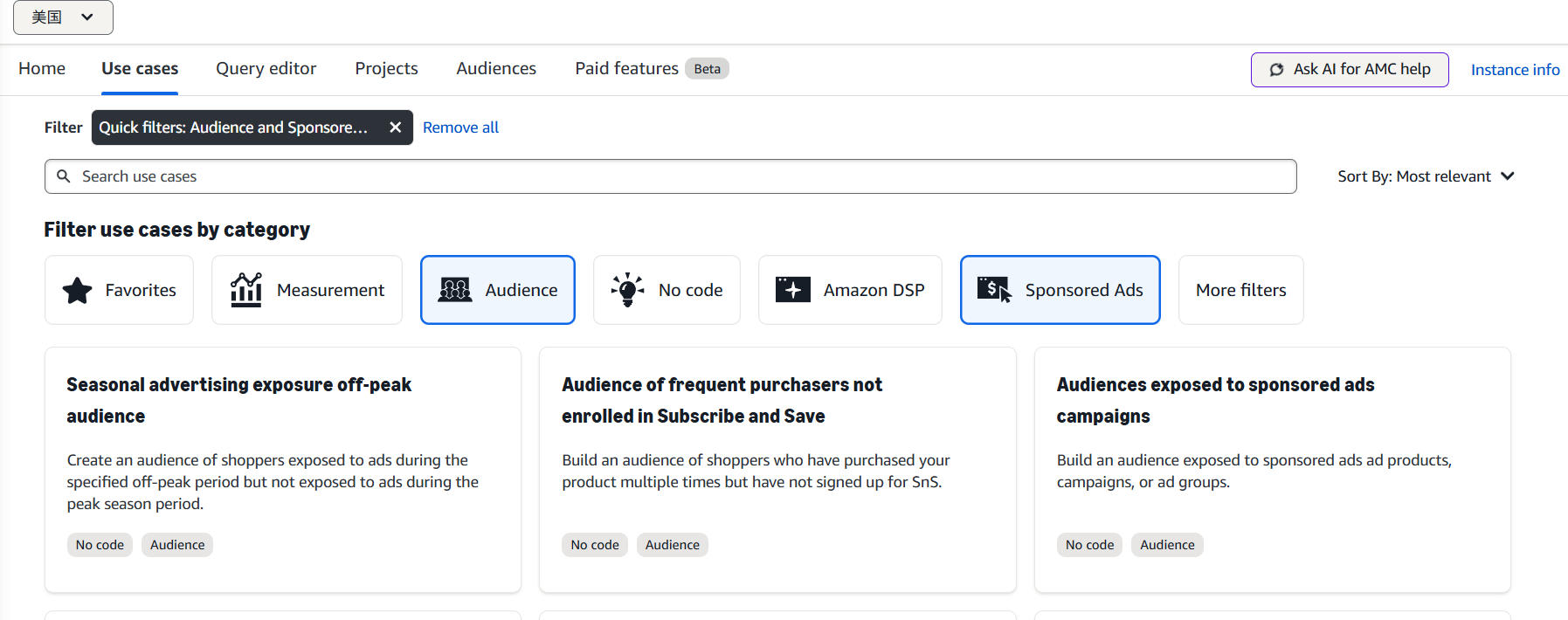This screenshot has height=620, width=1568.
Task: Click the Audience people group icon
Action: click(x=455, y=290)
